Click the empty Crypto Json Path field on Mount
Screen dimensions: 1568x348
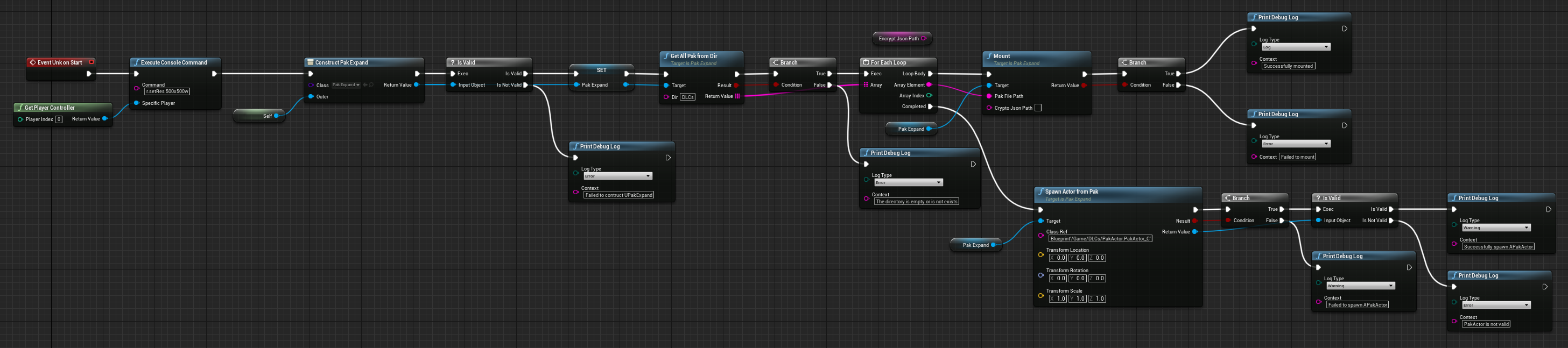point(1038,108)
